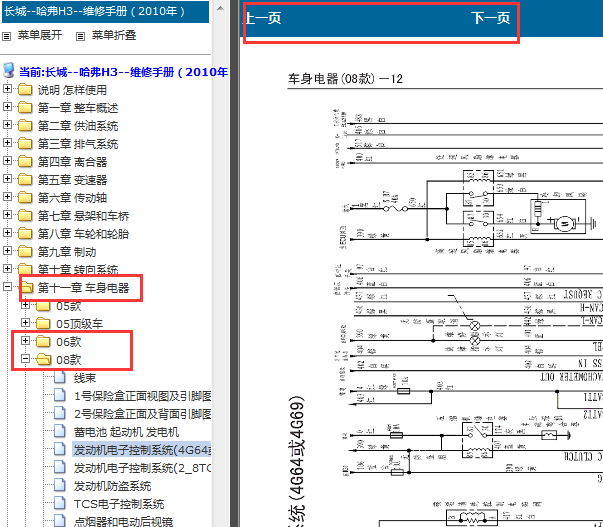Collapse the 08款 subfolder
This screenshot has width=603, height=527.
tap(25, 359)
